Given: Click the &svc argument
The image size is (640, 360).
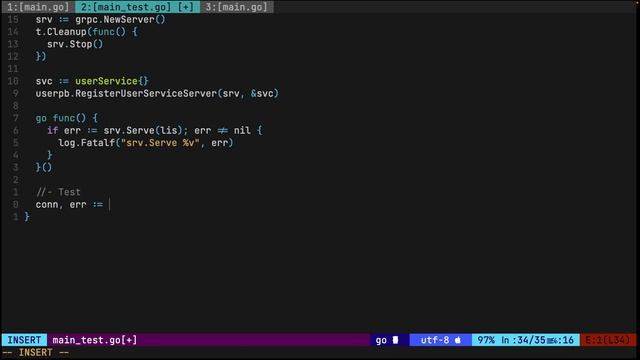Looking at the screenshot, I should [x=262, y=93].
